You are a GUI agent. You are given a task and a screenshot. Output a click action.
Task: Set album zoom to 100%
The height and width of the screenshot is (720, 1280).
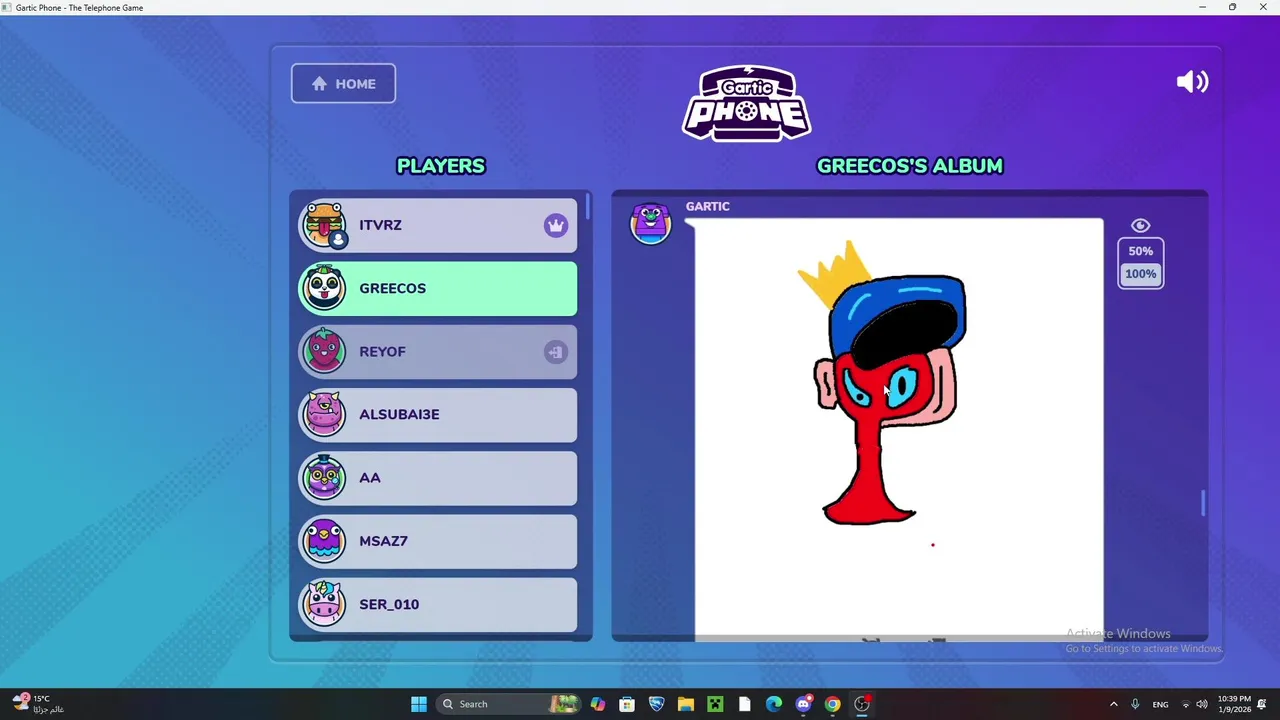coord(1140,274)
